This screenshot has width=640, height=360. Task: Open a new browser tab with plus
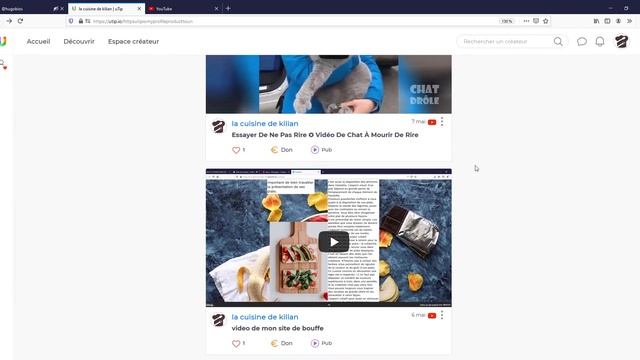[228, 8]
